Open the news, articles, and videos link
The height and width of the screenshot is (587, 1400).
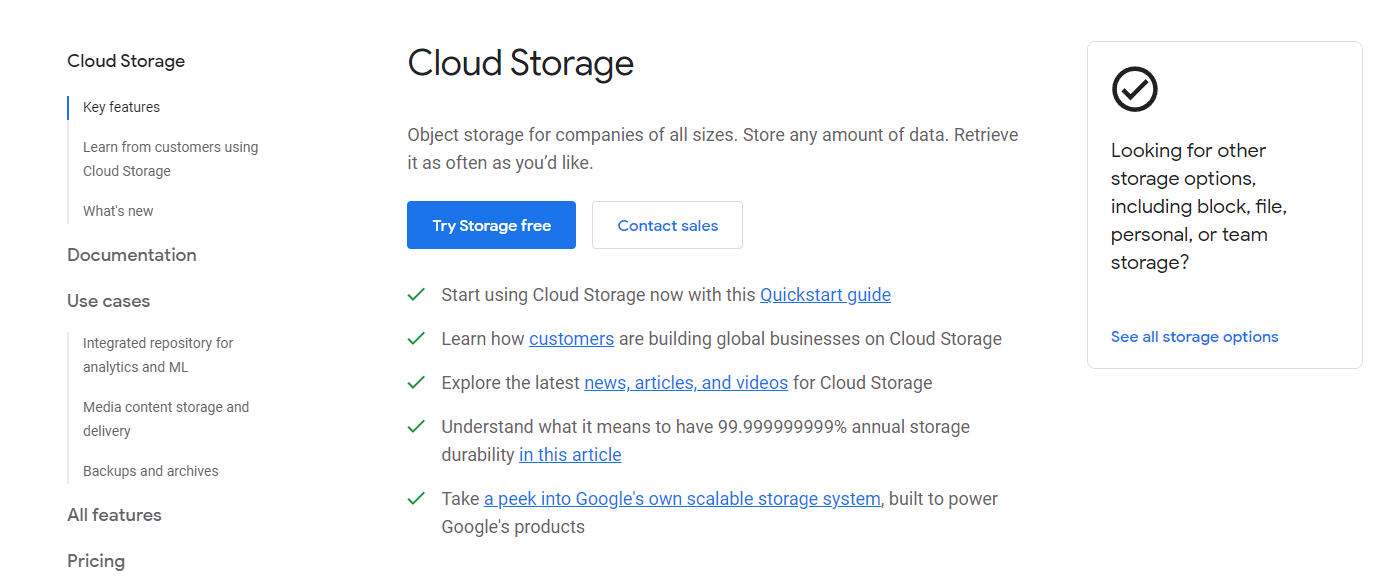[x=685, y=382]
